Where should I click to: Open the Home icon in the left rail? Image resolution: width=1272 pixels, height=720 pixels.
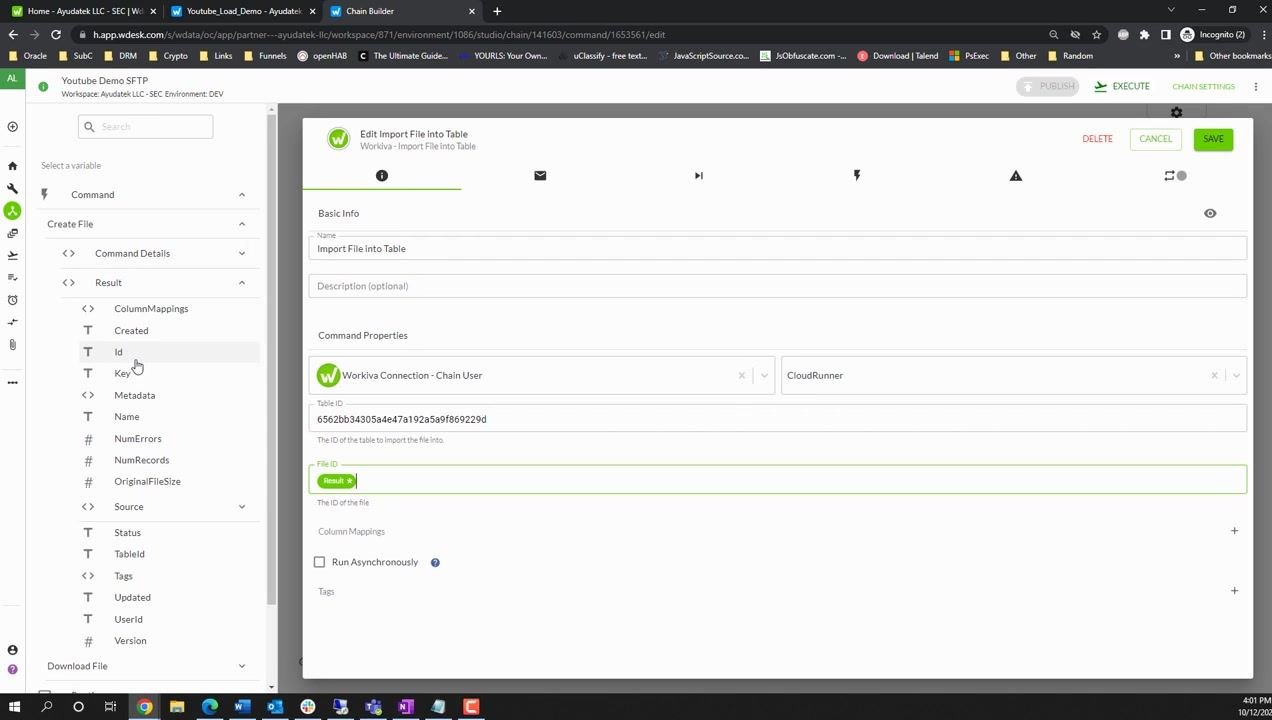click(12, 166)
